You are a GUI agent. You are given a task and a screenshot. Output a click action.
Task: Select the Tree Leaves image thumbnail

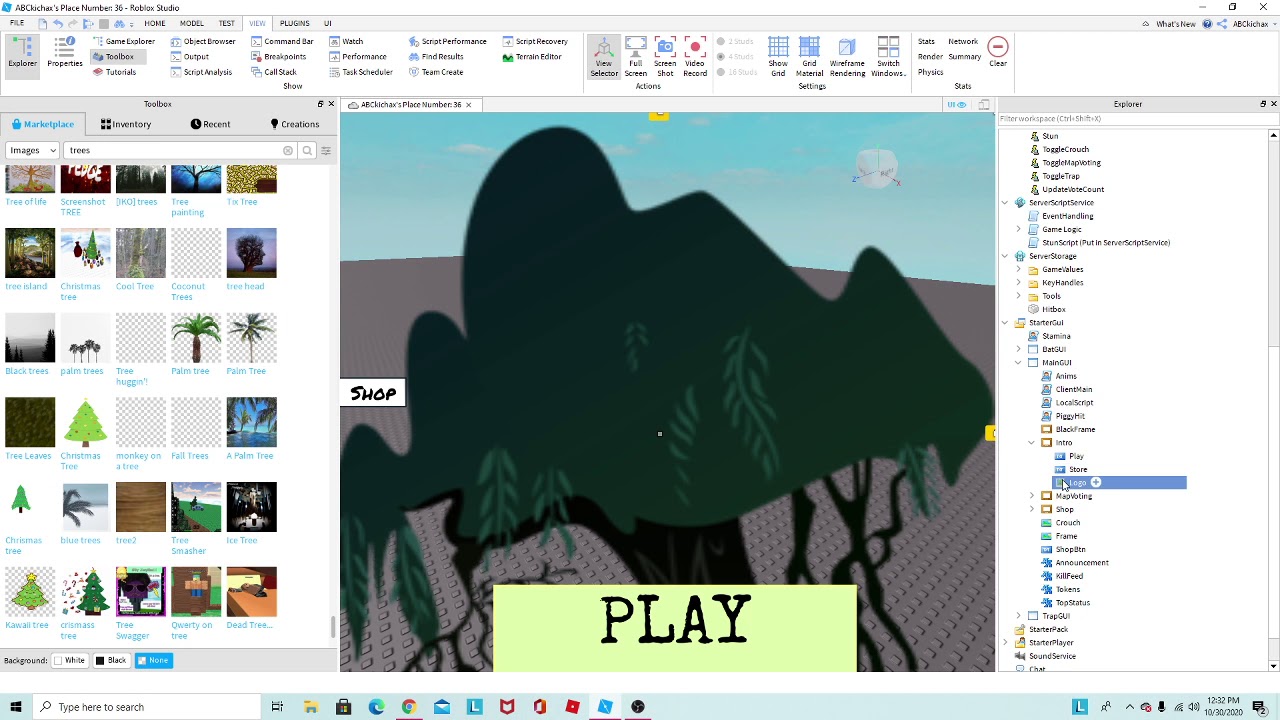(x=30, y=423)
